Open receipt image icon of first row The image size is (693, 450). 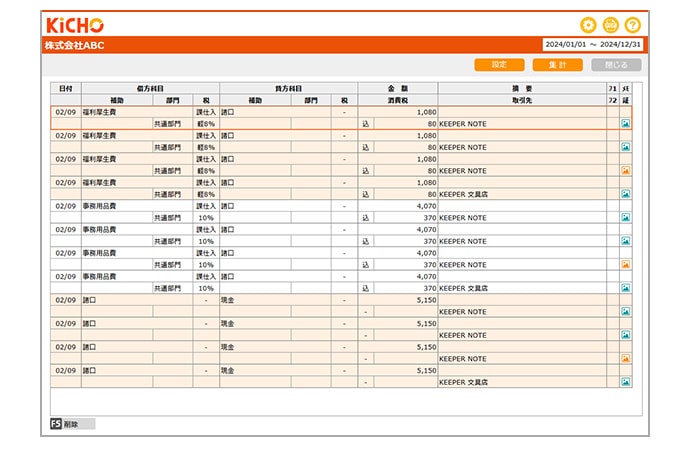[x=626, y=124]
